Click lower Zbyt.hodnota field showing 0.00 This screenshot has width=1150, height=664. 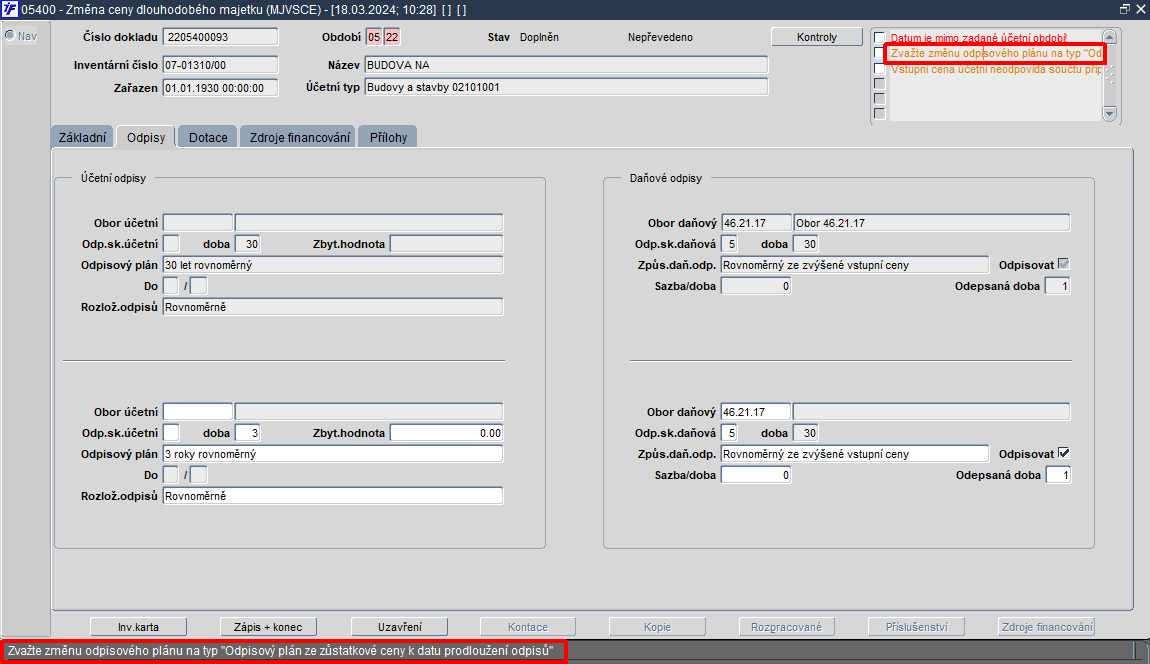(x=447, y=433)
